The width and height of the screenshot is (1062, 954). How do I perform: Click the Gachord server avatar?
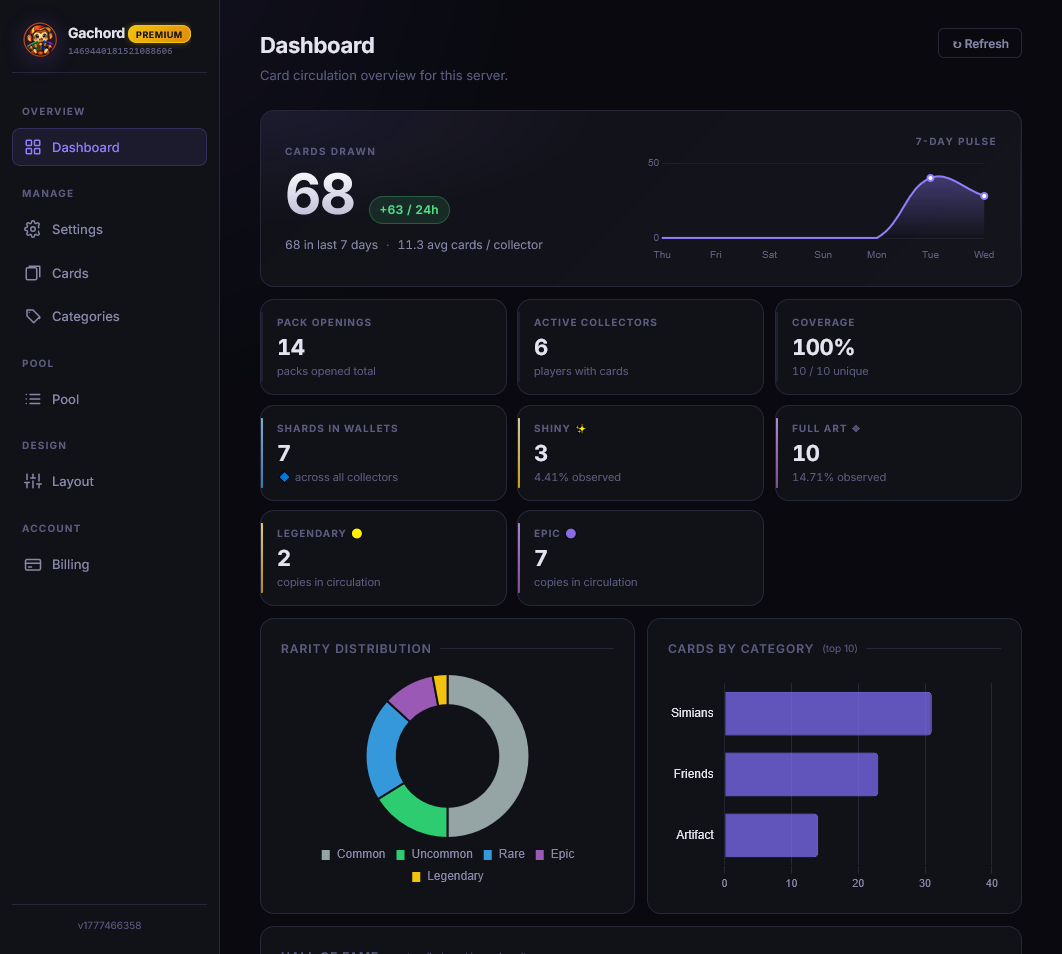coord(40,41)
